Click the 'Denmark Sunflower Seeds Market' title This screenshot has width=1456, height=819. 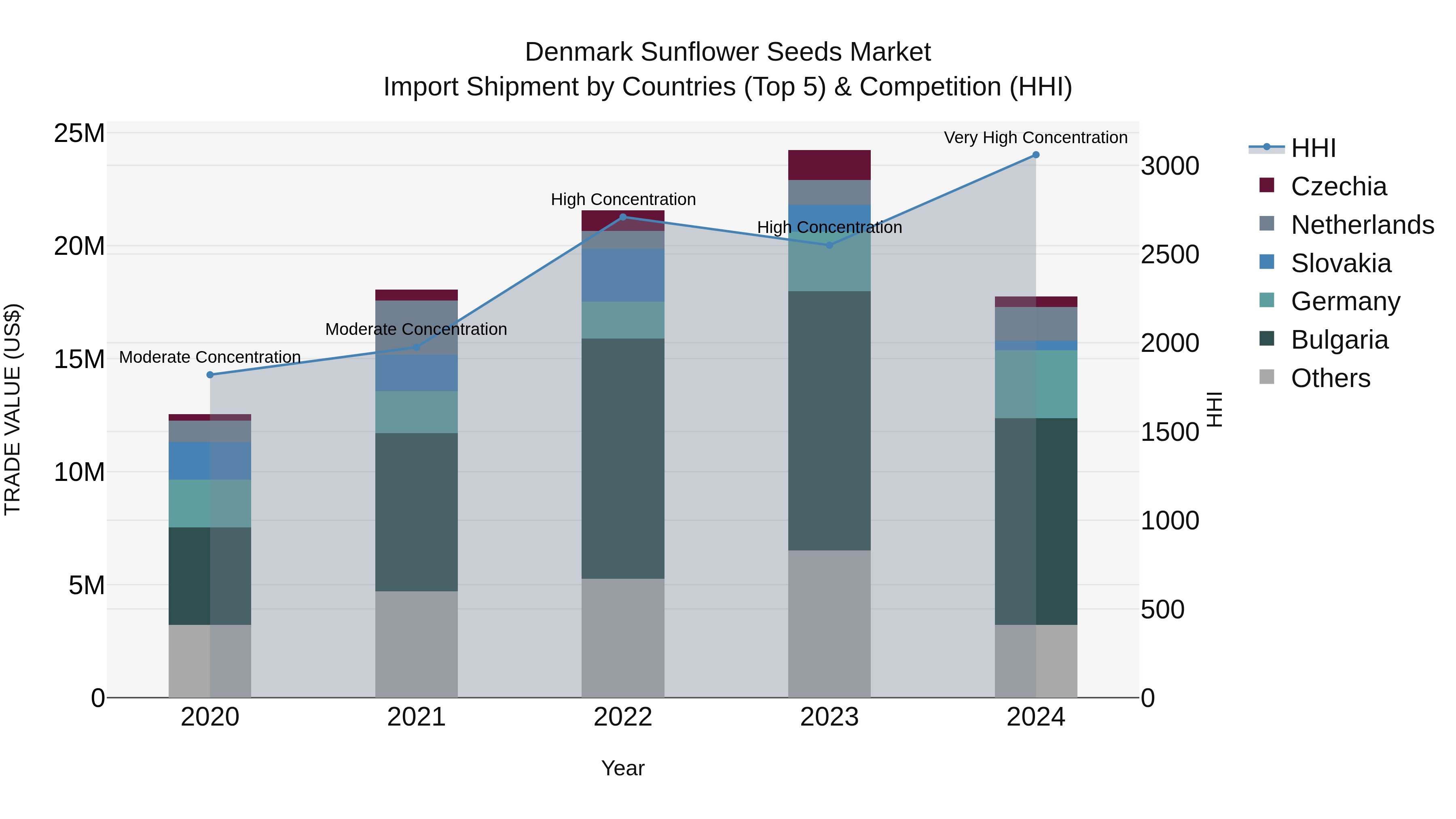(728, 52)
